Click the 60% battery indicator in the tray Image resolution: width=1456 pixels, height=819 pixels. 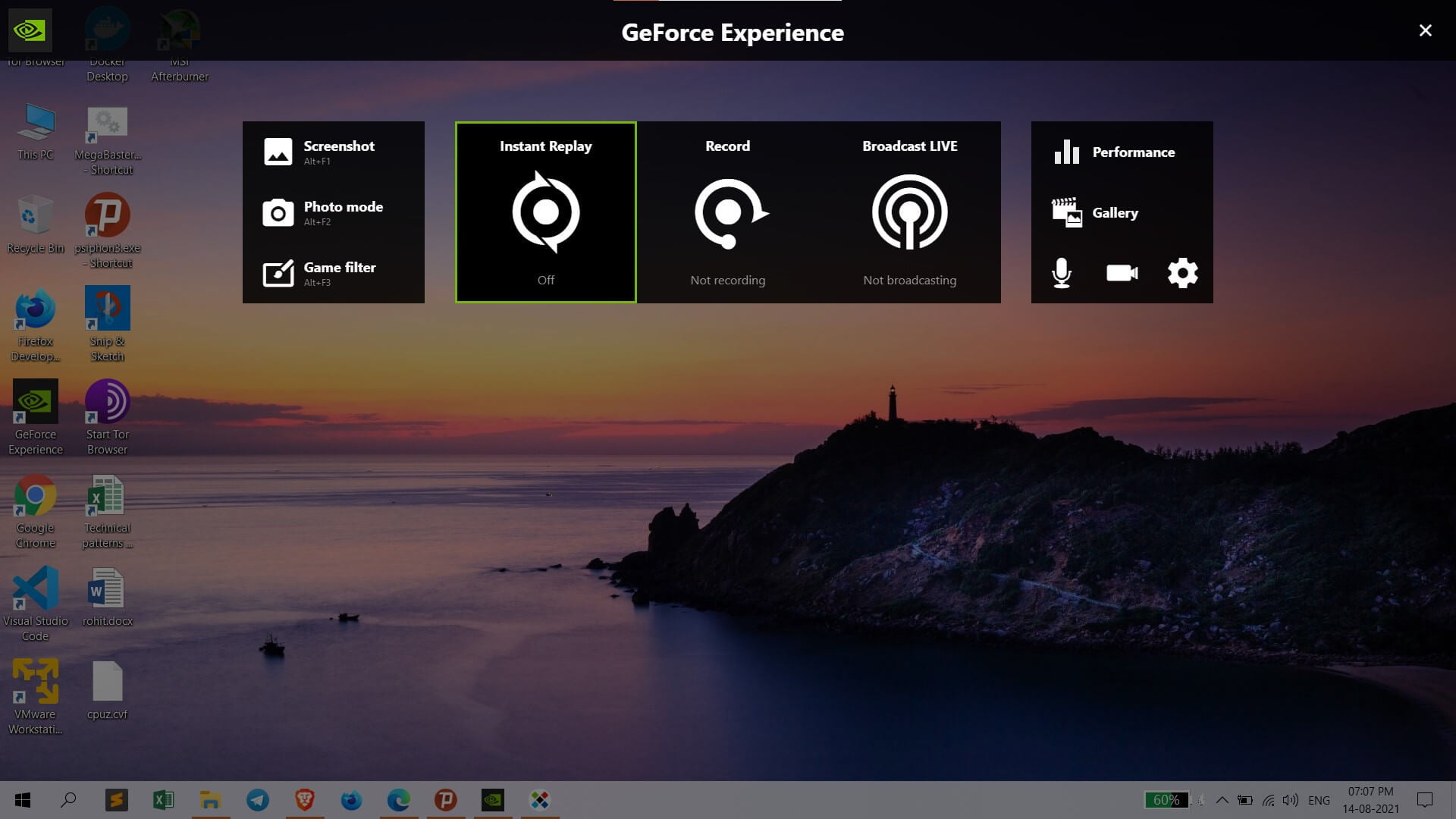point(1166,800)
